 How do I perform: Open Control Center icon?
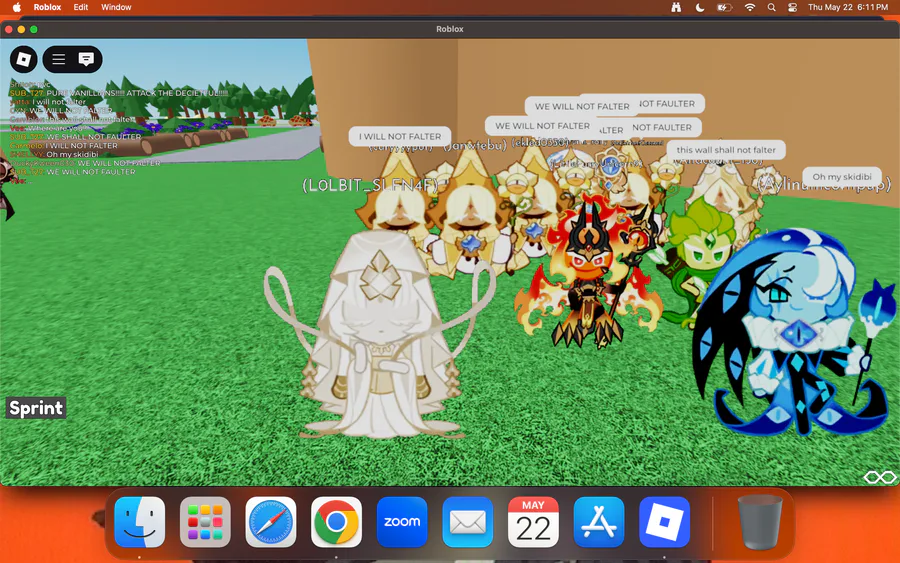(793, 7)
